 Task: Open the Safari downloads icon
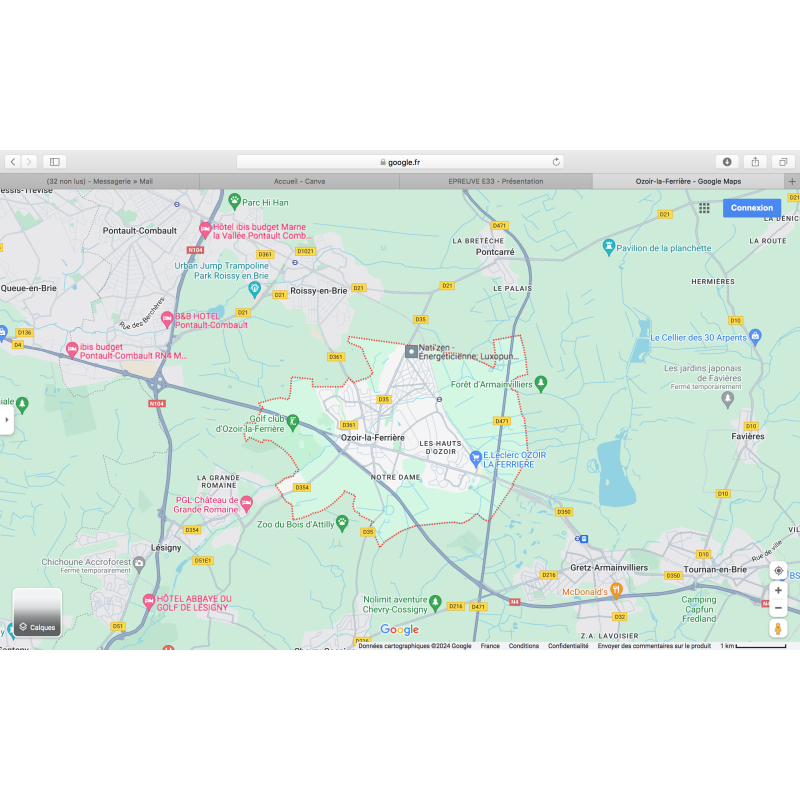(x=727, y=162)
